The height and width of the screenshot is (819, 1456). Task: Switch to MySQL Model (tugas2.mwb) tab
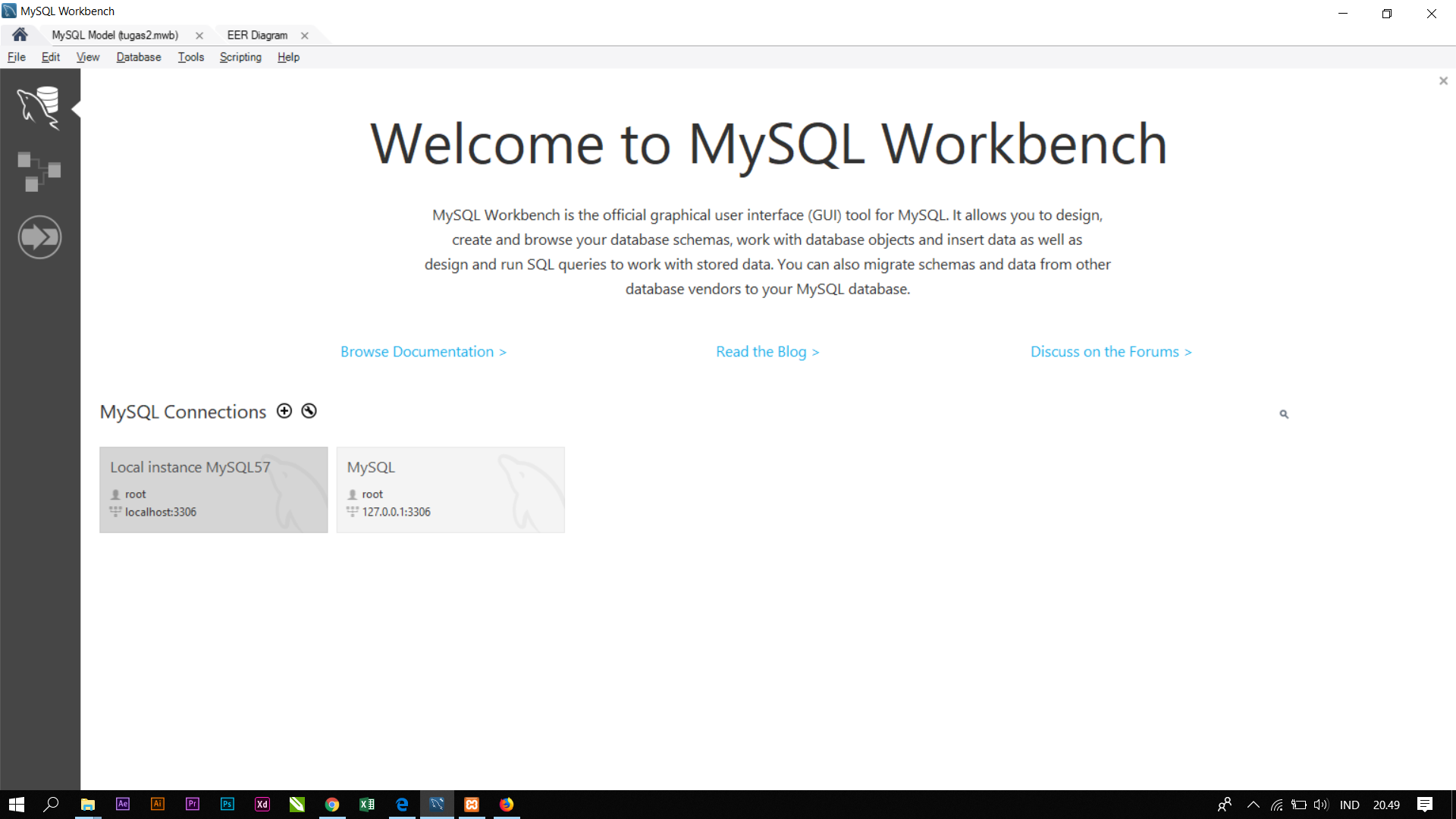(x=115, y=36)
